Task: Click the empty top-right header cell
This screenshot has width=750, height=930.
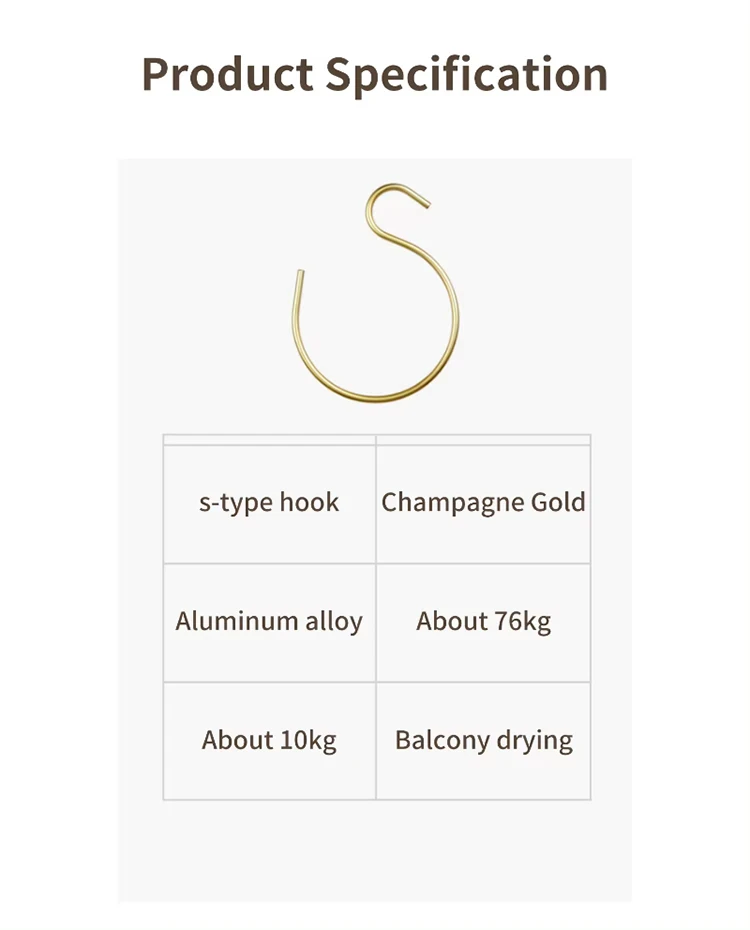Action: [483, 439]
